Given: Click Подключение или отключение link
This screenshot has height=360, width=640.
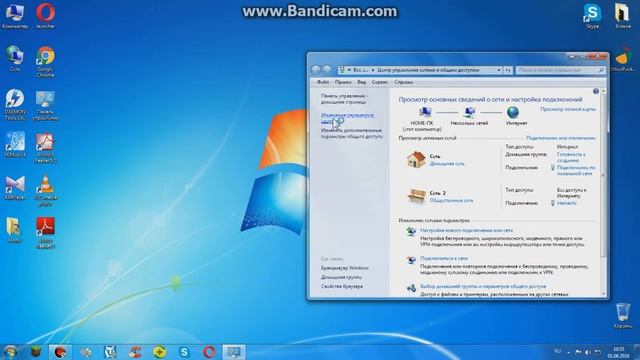Looking at the screenshot, I should pos(560,138).
